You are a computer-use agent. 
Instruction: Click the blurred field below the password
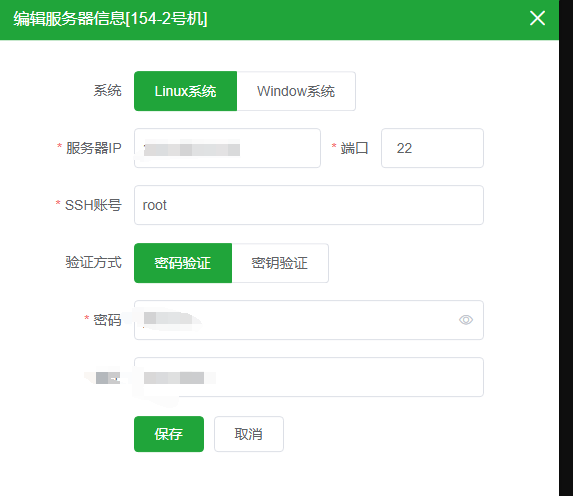(x=309, y=377)
